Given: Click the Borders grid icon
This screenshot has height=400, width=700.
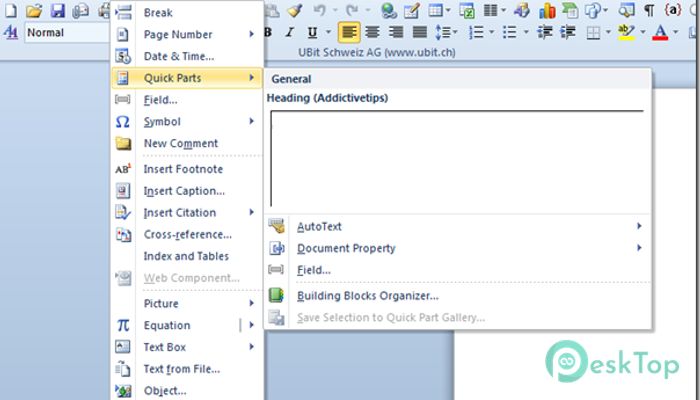Looking at the screenshot, I should [593, 33].
